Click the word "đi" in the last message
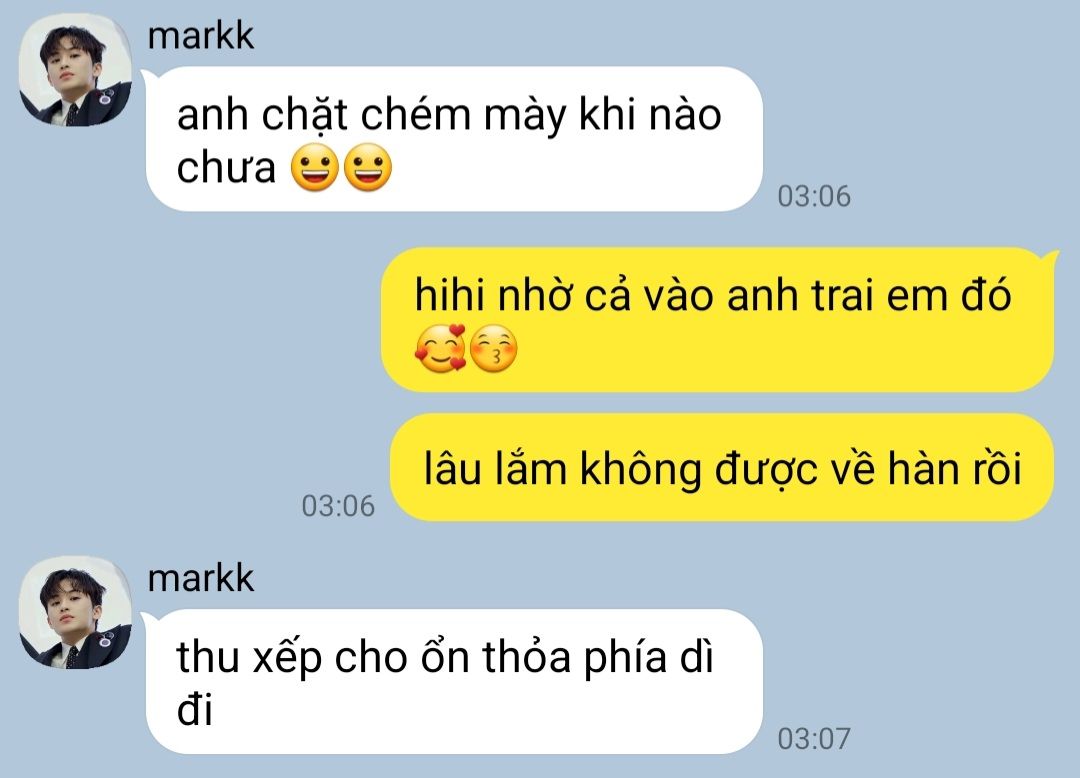This screenshot has height=778, width=1080. tap(194, 709)
